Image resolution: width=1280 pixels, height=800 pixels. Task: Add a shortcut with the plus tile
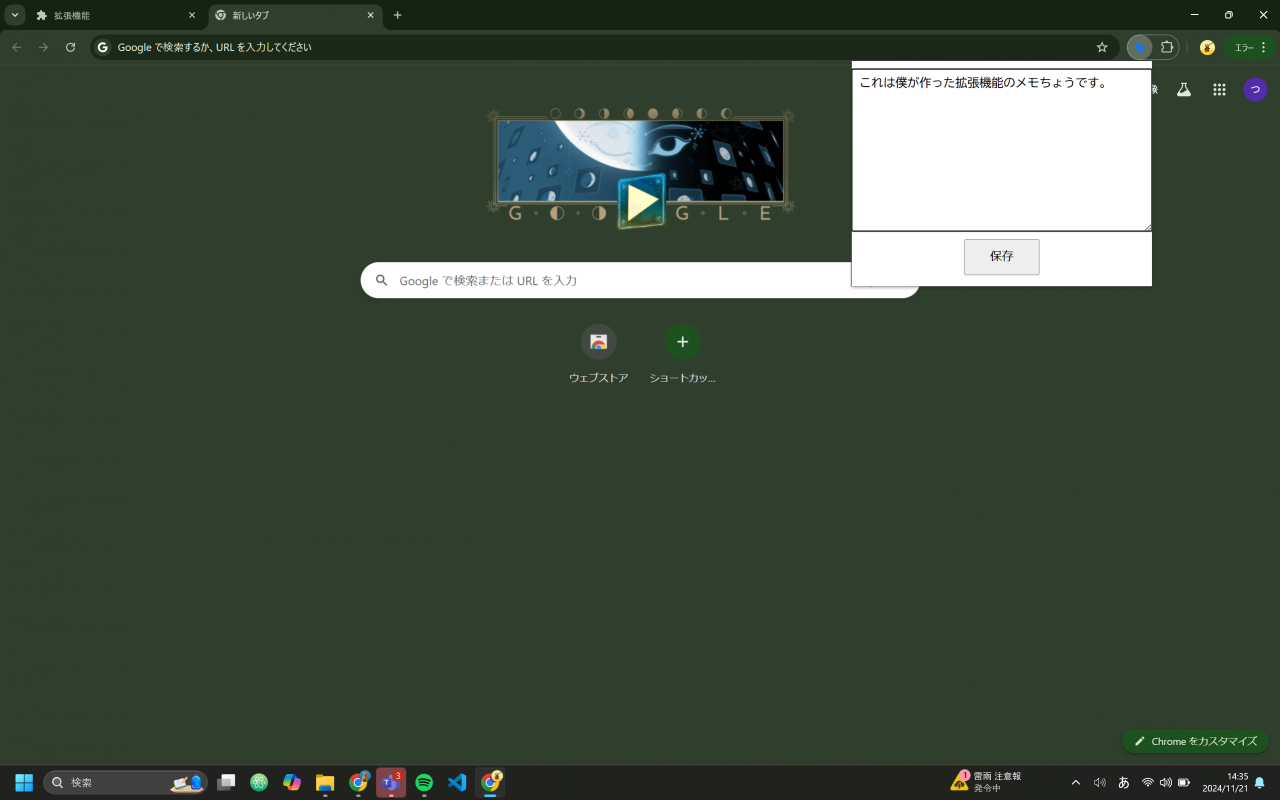coord(682,354)
